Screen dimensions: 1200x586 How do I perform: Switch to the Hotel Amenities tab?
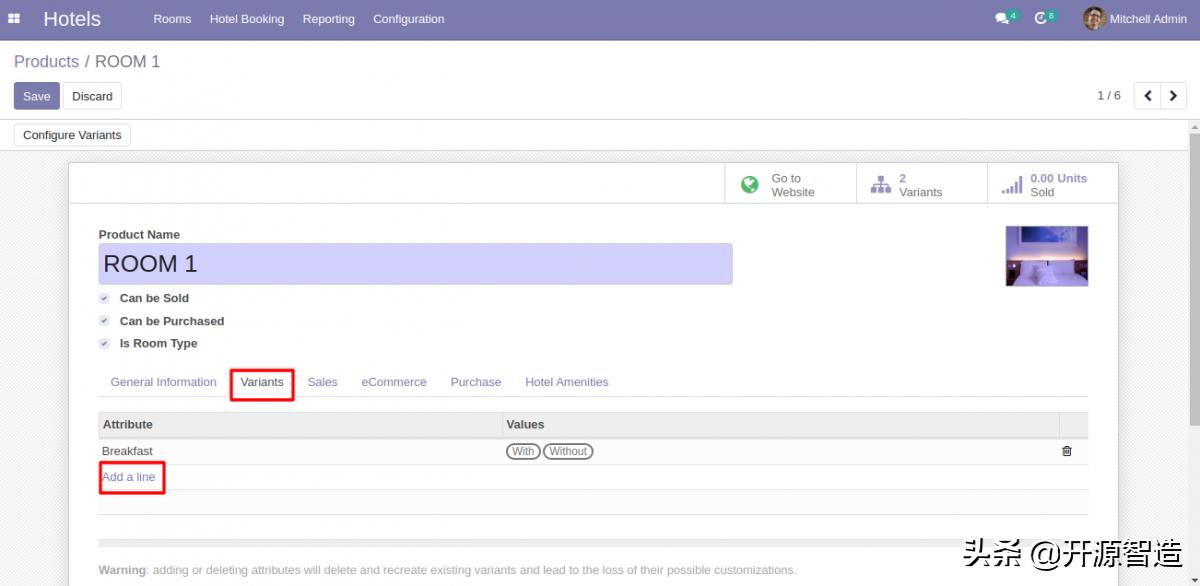coord(566,382)
